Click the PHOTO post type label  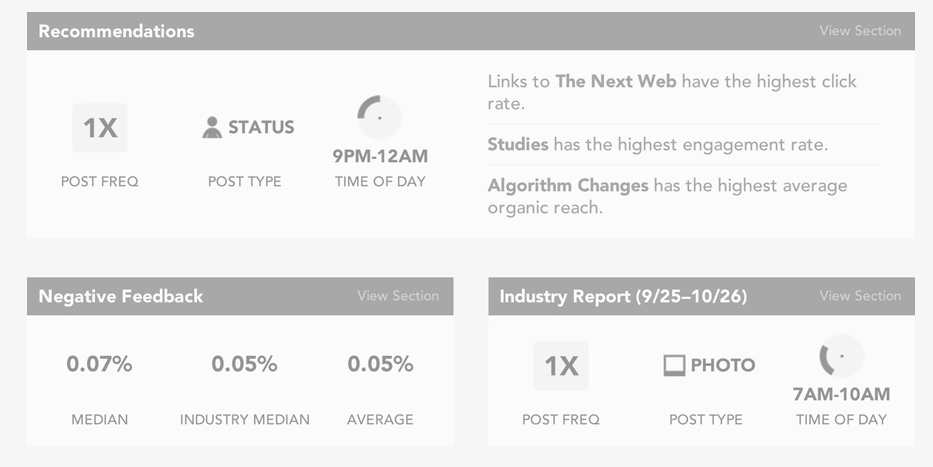[723, 365]
